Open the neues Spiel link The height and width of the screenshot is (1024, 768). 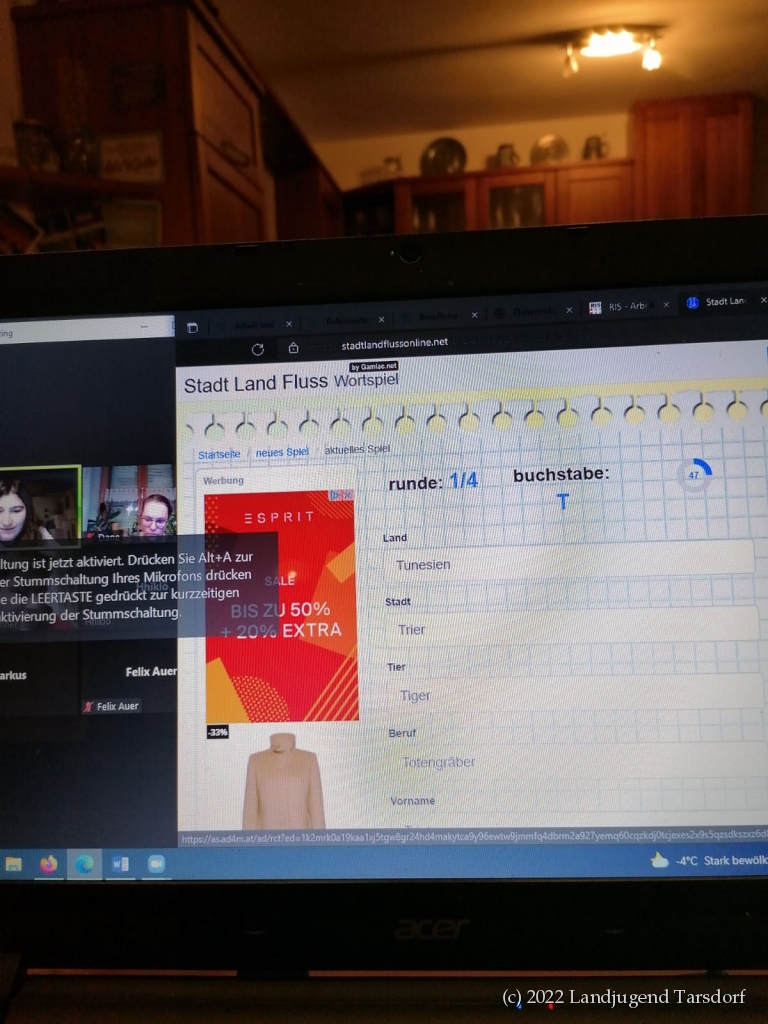click(282, 452)
